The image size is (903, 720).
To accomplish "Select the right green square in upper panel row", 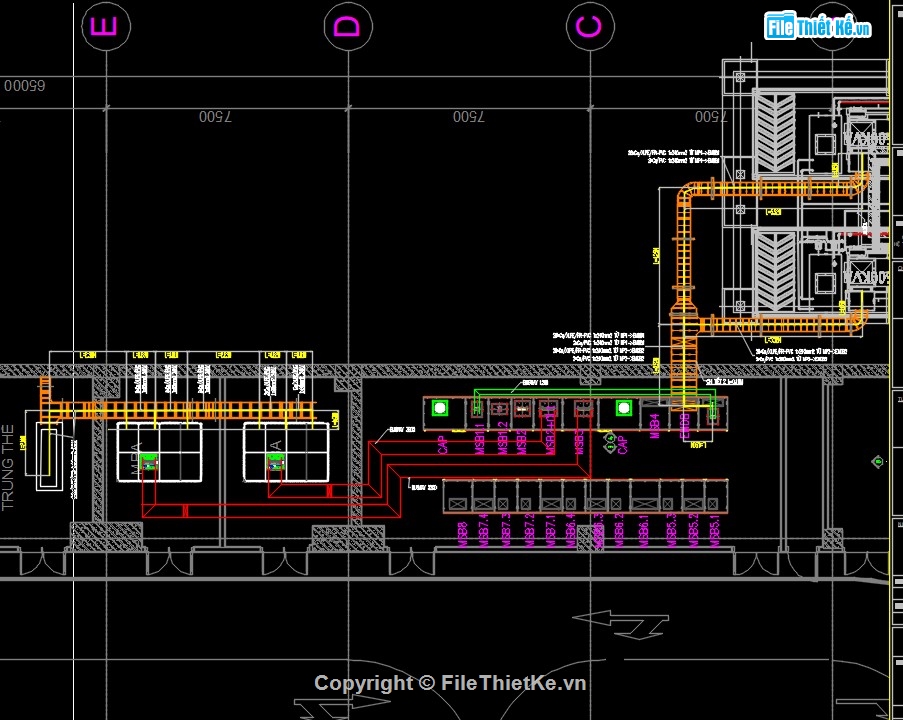I will 623,408.
